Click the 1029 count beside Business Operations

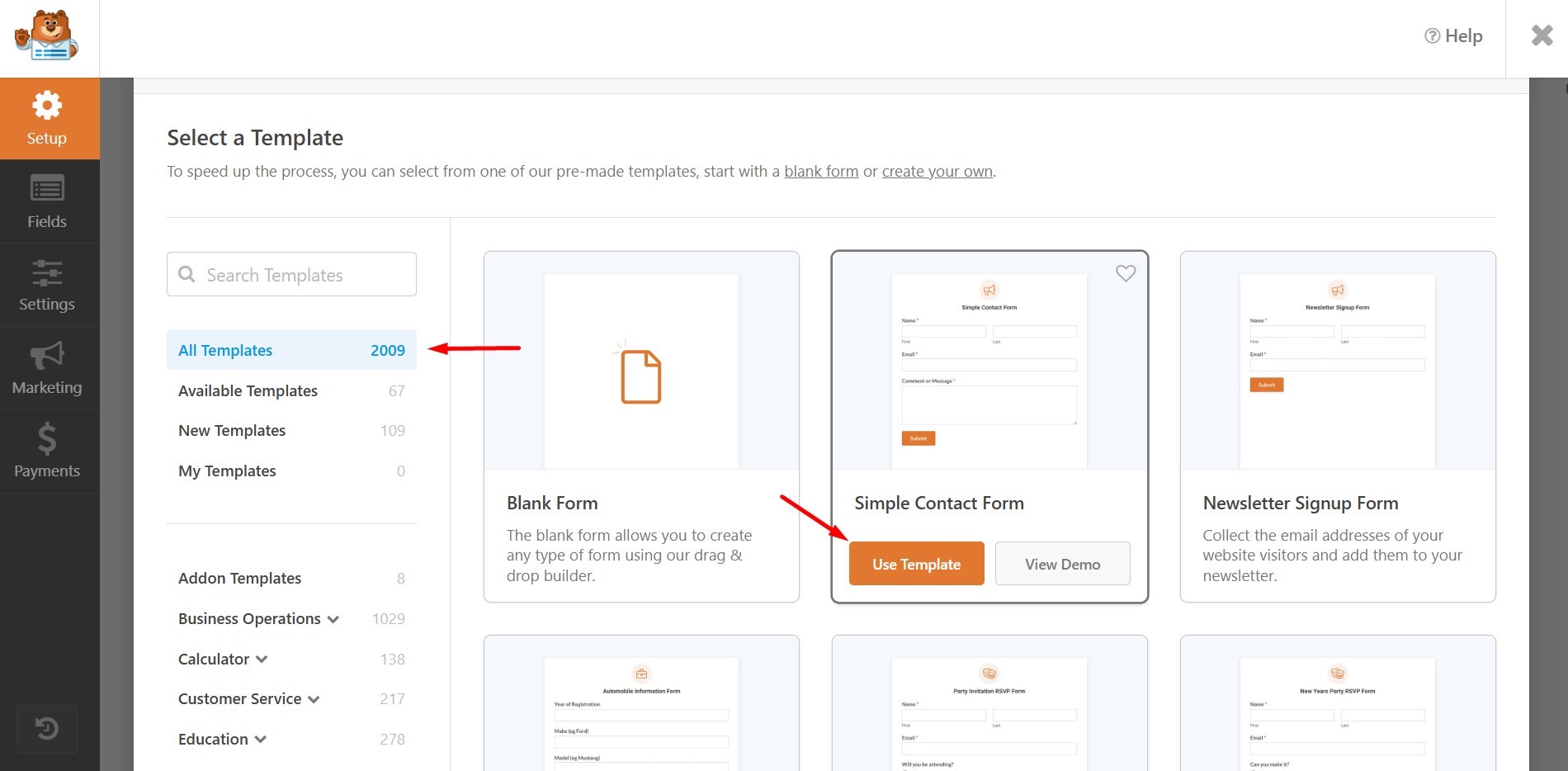[x=389, y=618]
